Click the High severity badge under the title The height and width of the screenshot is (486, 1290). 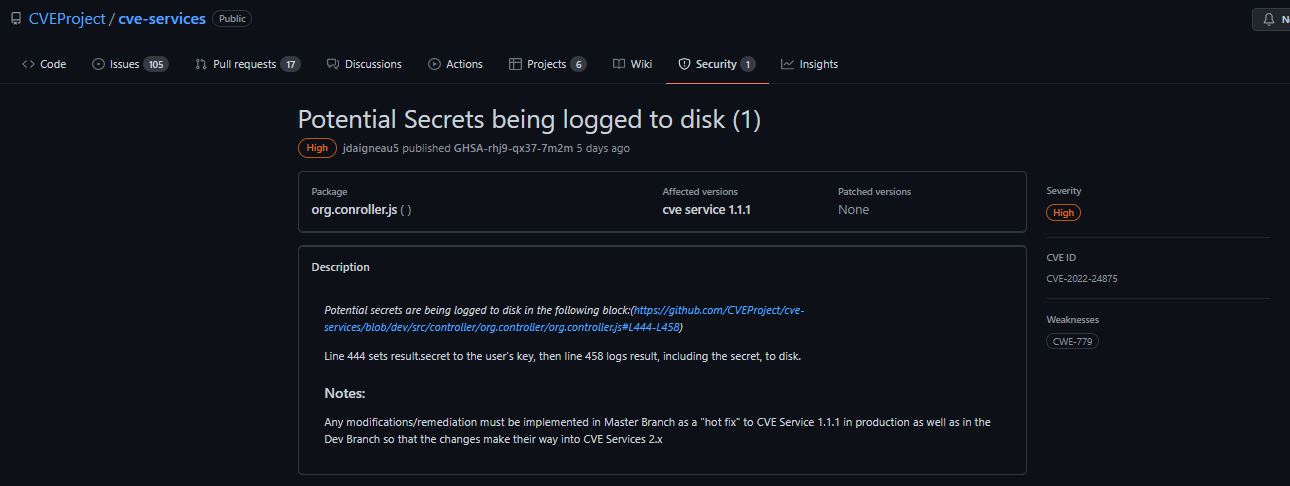[317, 148]
